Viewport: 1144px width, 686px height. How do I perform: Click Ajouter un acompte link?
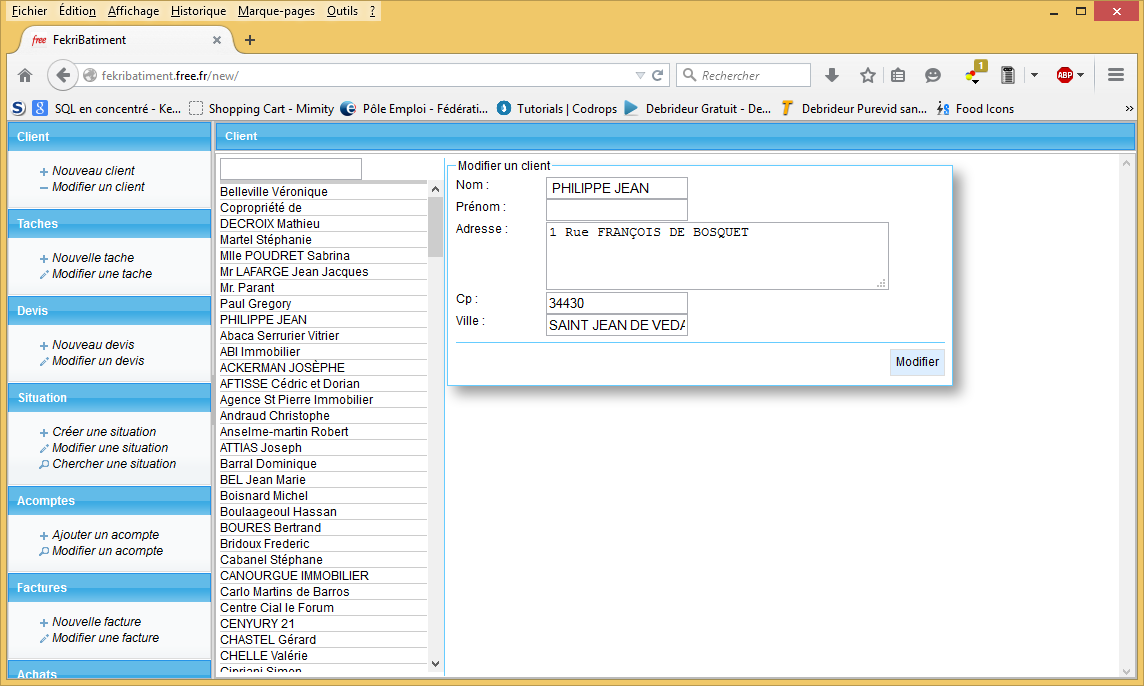[106, 535]
